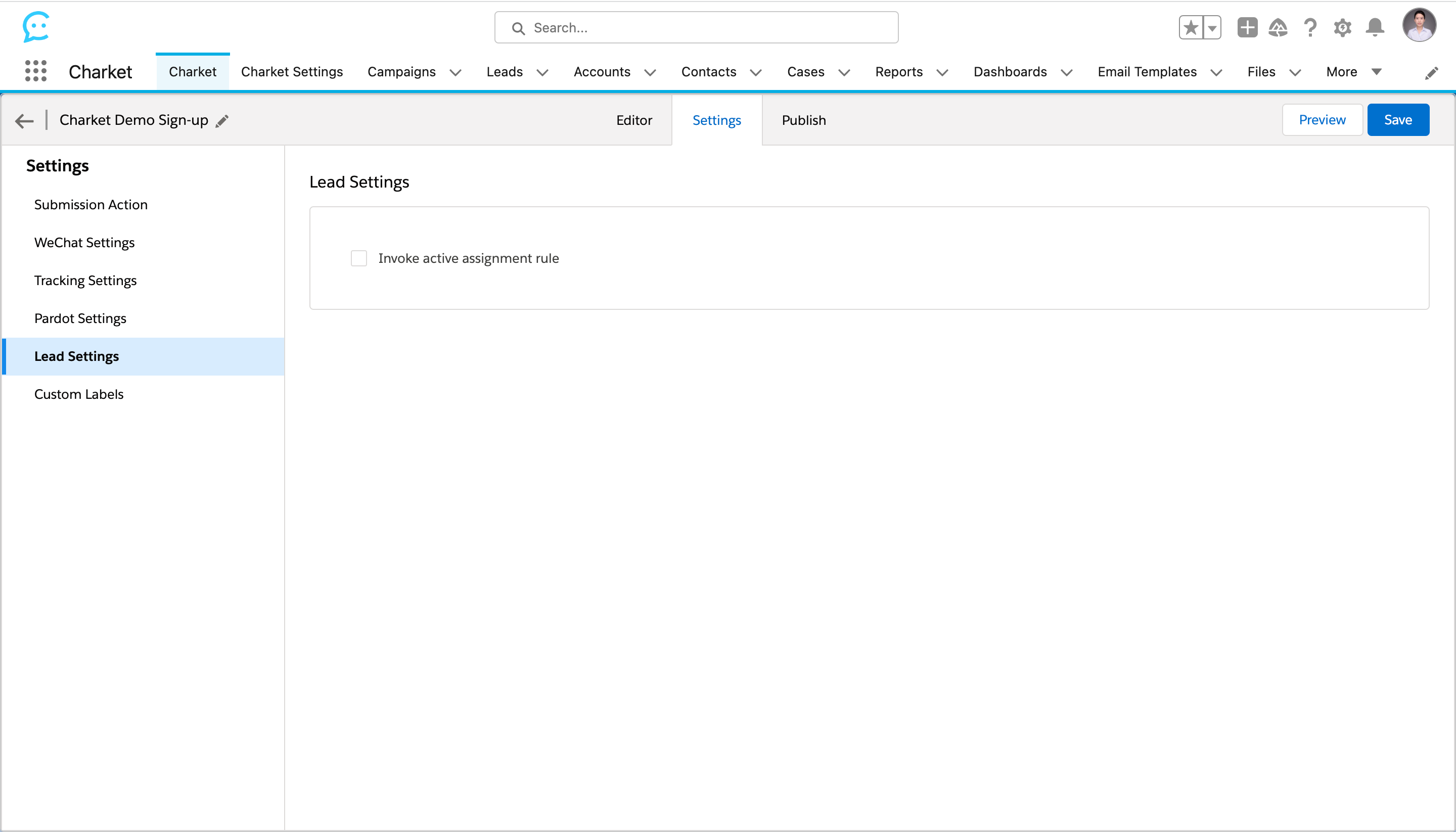Viewport: 1456px width, 832px height.
Task: Open the user profile avatar
Action: pyautogui.click(x=1419, y=25)
